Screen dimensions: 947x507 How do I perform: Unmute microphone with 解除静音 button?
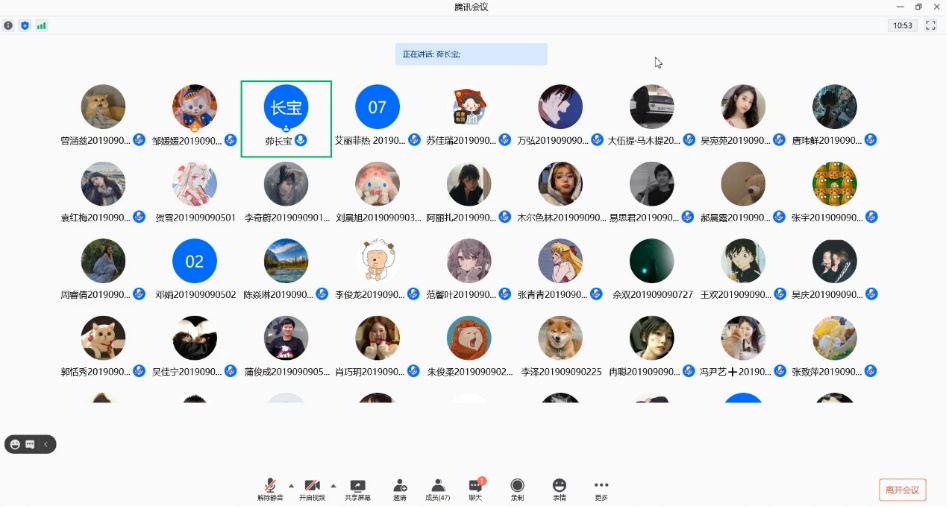coord(270,487)
